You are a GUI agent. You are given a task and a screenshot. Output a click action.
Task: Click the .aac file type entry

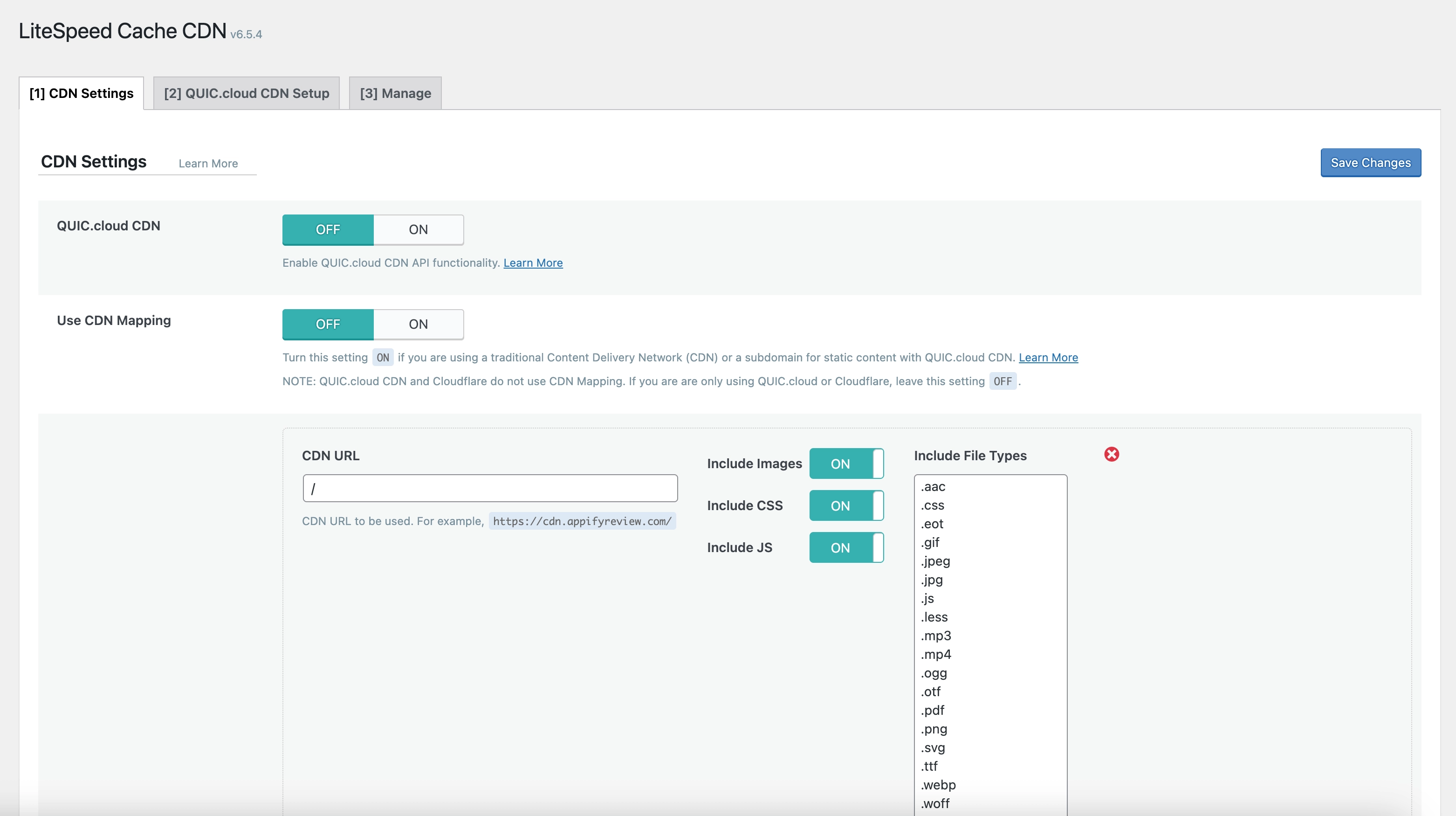[933, 487]
